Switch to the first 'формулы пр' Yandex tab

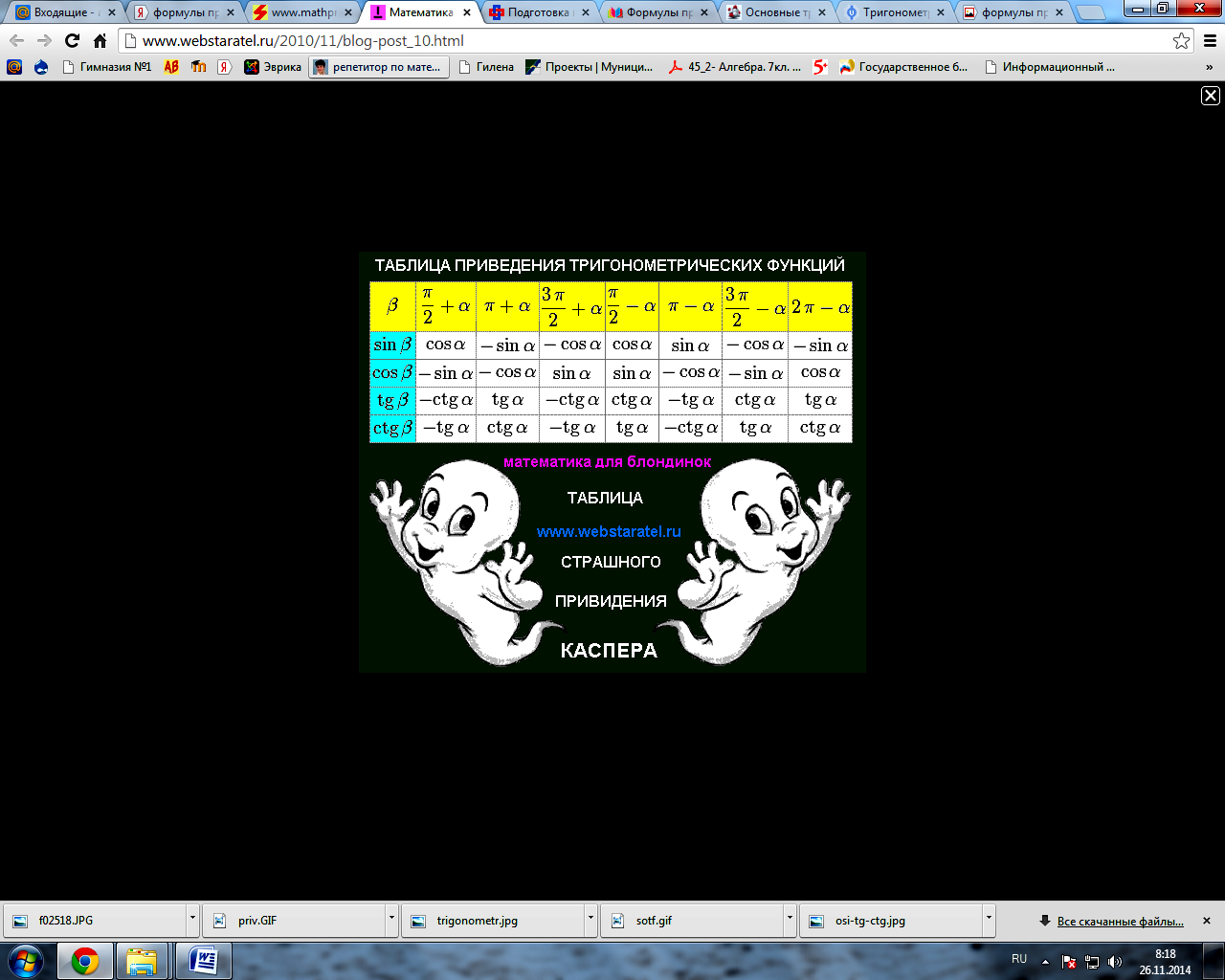coord(182,12)
